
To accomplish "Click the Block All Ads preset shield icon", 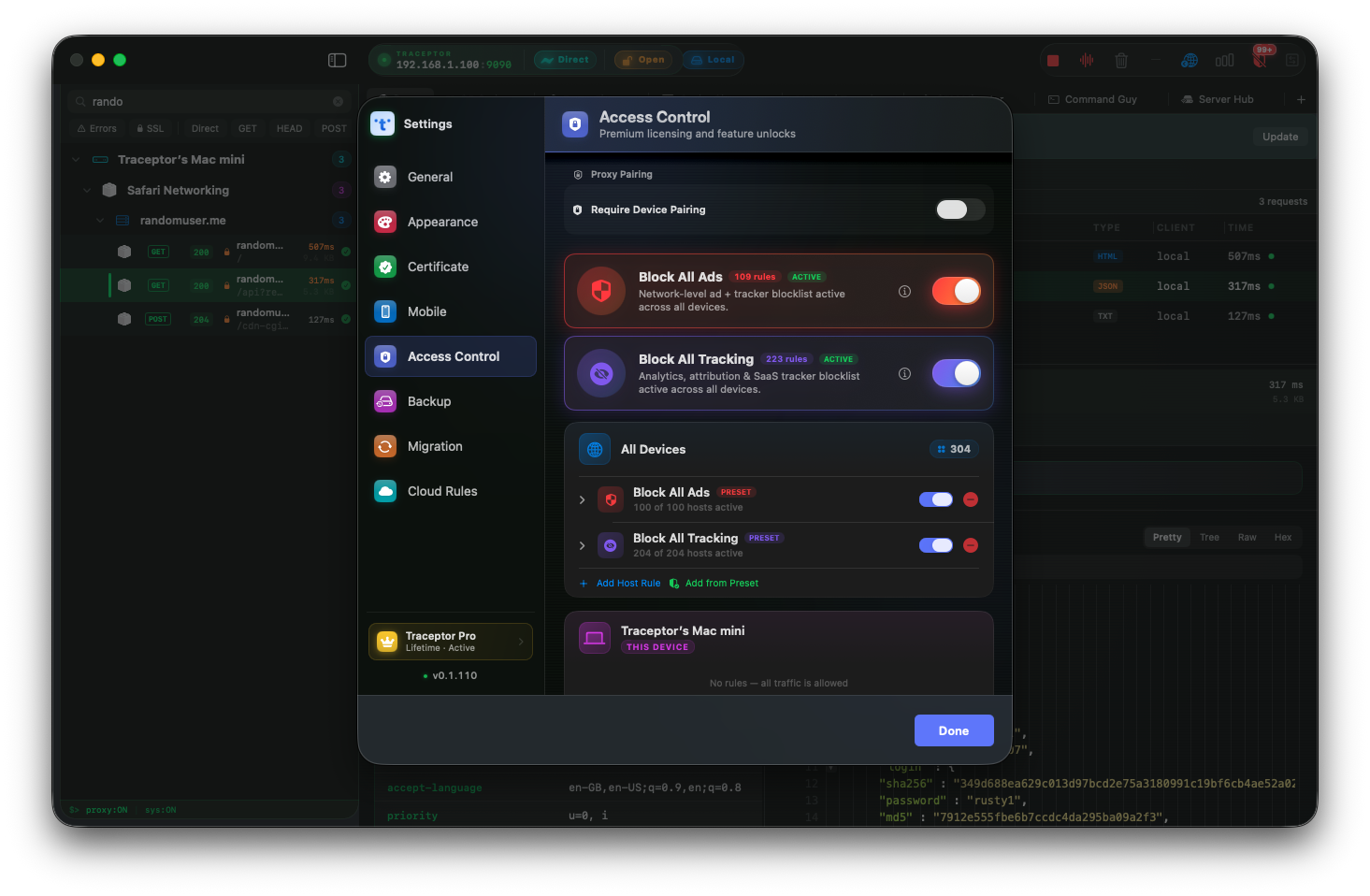I will (611, 499).
